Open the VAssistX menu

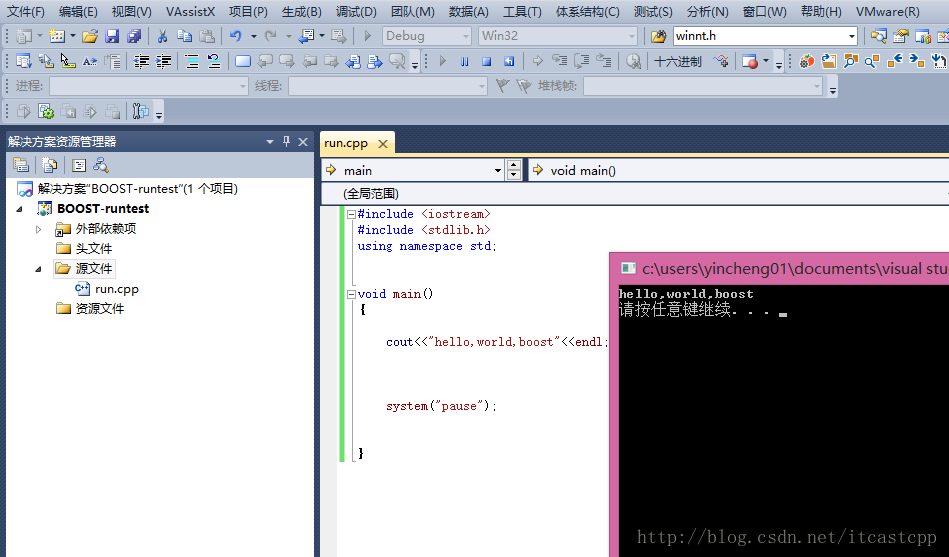[x=190, y=12]
